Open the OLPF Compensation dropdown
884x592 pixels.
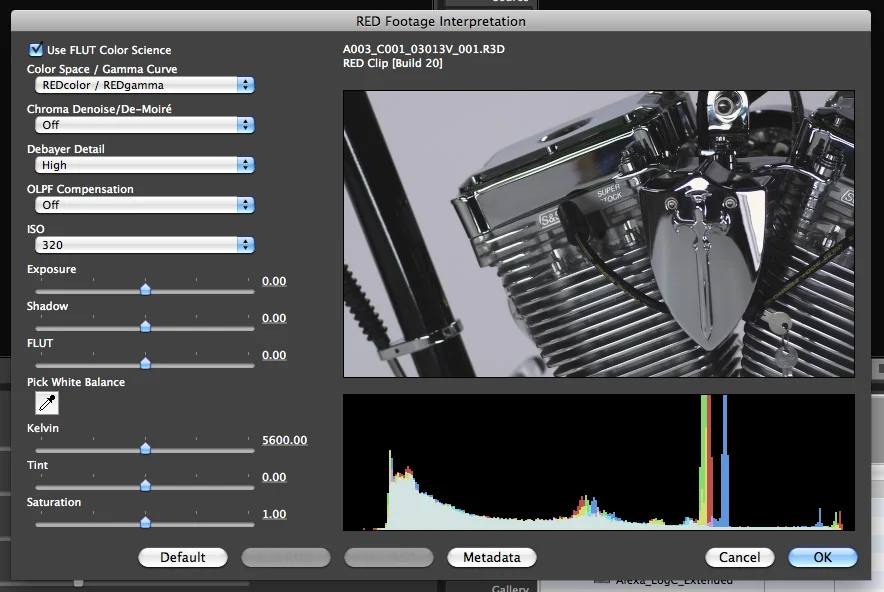point(144,205)
